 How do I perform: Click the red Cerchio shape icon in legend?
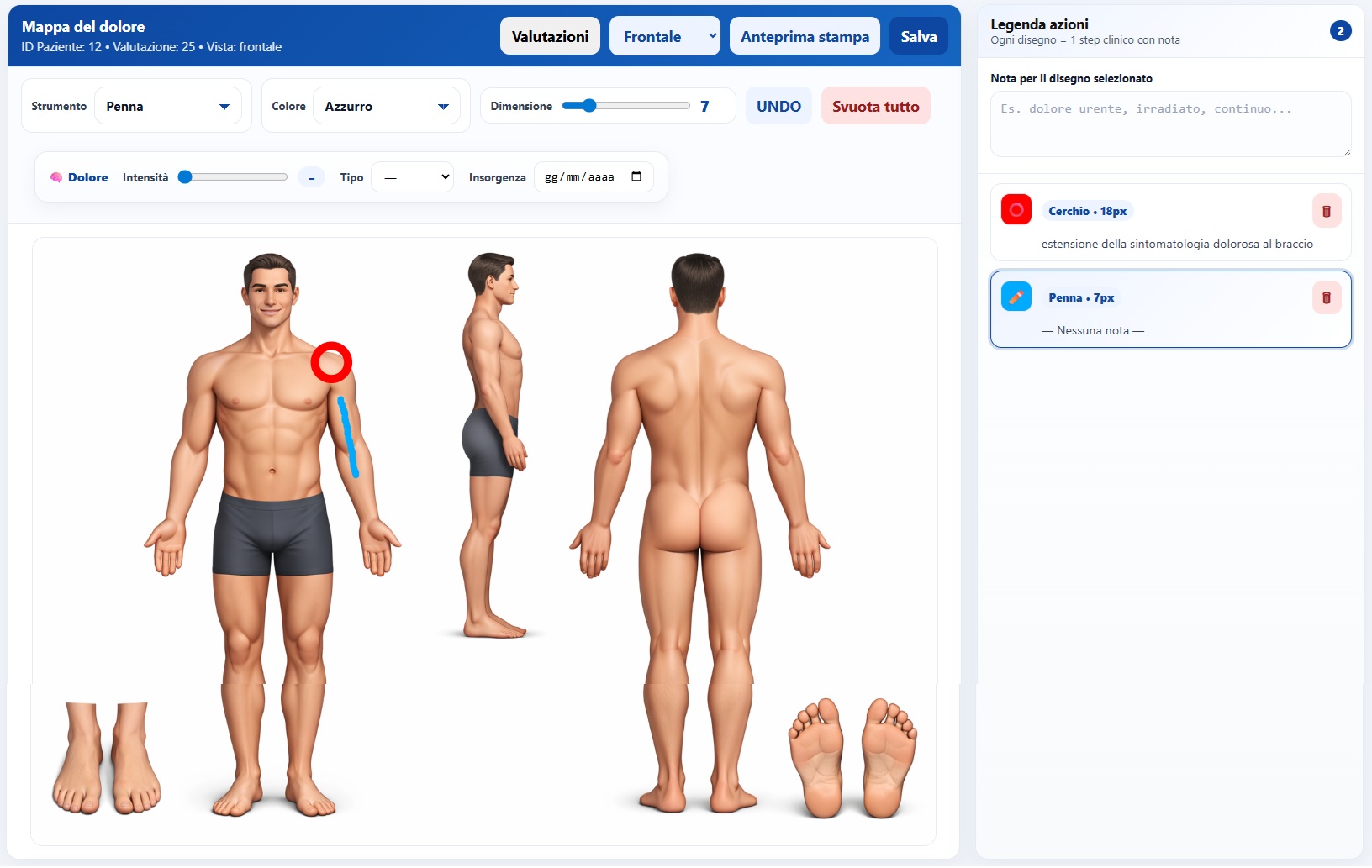pyautogui.click(x=1016, y=211)
